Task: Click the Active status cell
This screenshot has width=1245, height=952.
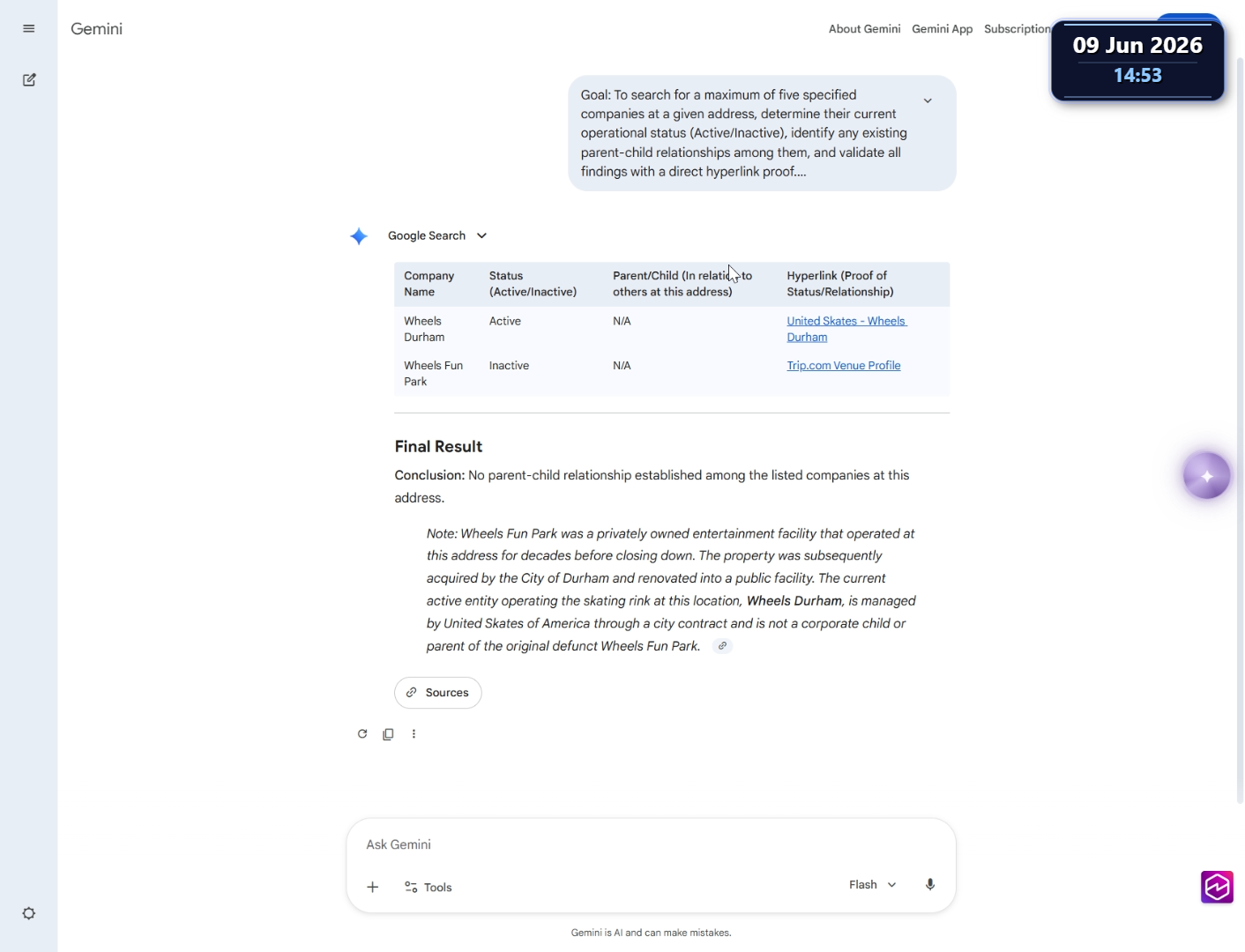Action: [x=505, y=321]
